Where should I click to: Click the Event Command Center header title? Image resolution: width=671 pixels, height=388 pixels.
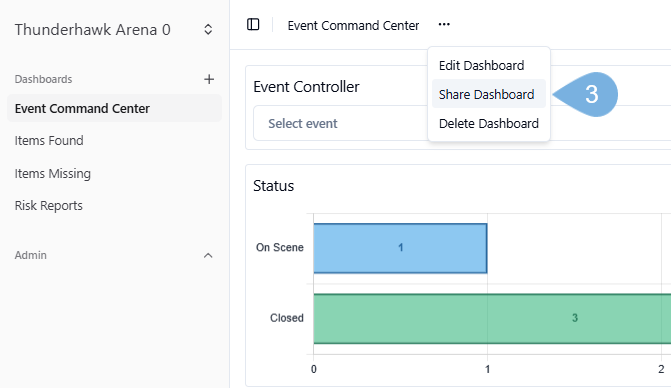click(353, 25)
